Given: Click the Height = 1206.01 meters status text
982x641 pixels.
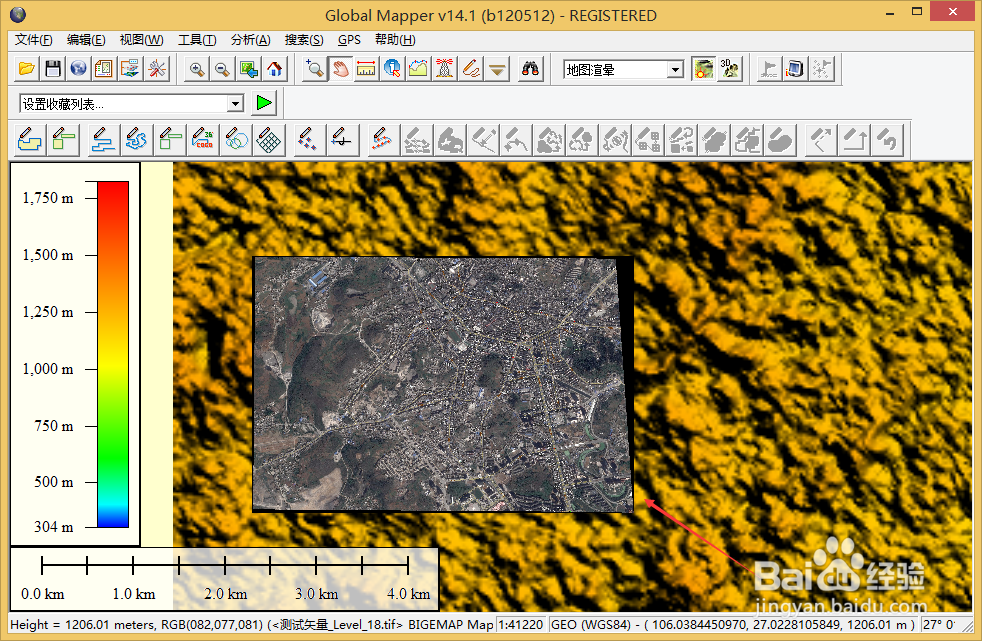Looking at the screenshot, I should (82, 625).
